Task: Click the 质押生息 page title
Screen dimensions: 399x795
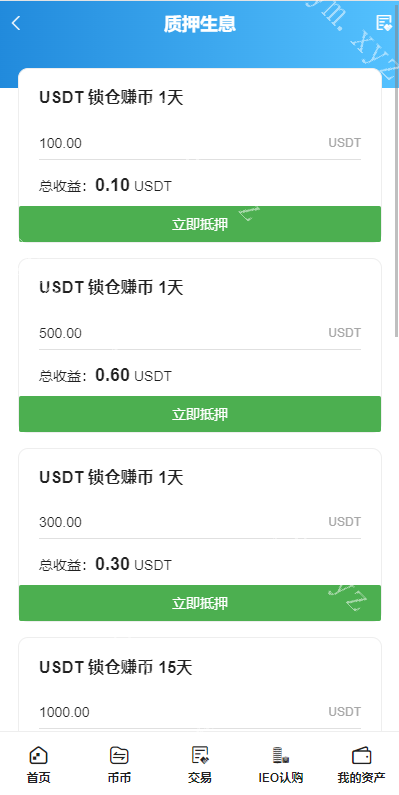Action: pos(200,24)
